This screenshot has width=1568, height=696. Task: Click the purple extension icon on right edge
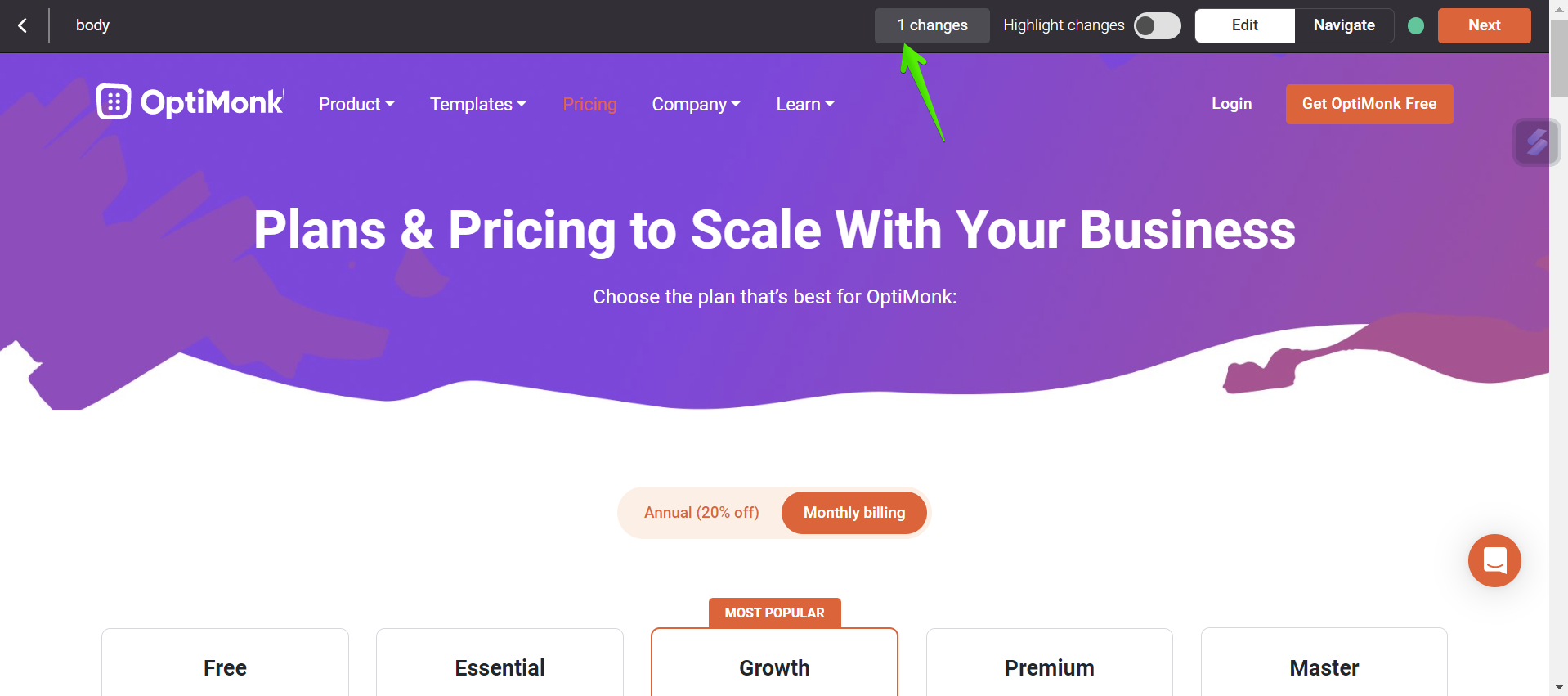pos(1537,142)
